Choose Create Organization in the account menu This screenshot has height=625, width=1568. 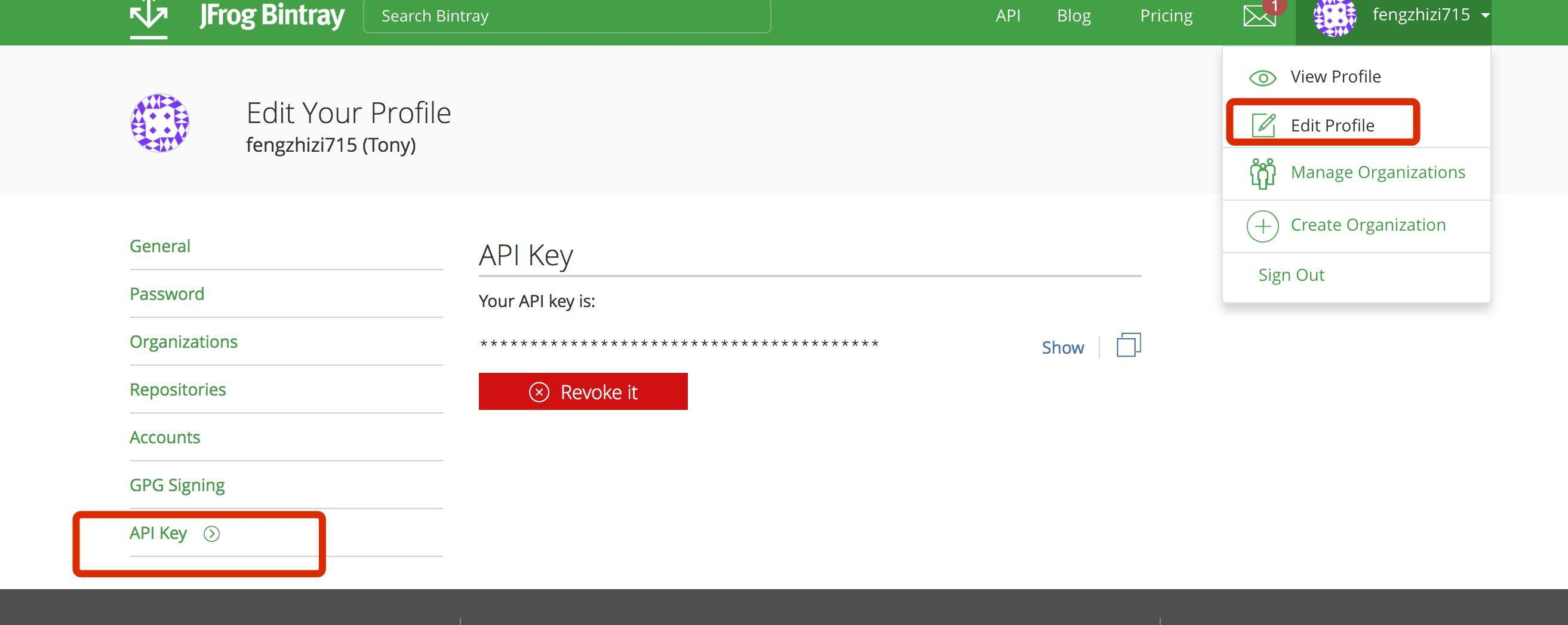(x=1368, y=225)
